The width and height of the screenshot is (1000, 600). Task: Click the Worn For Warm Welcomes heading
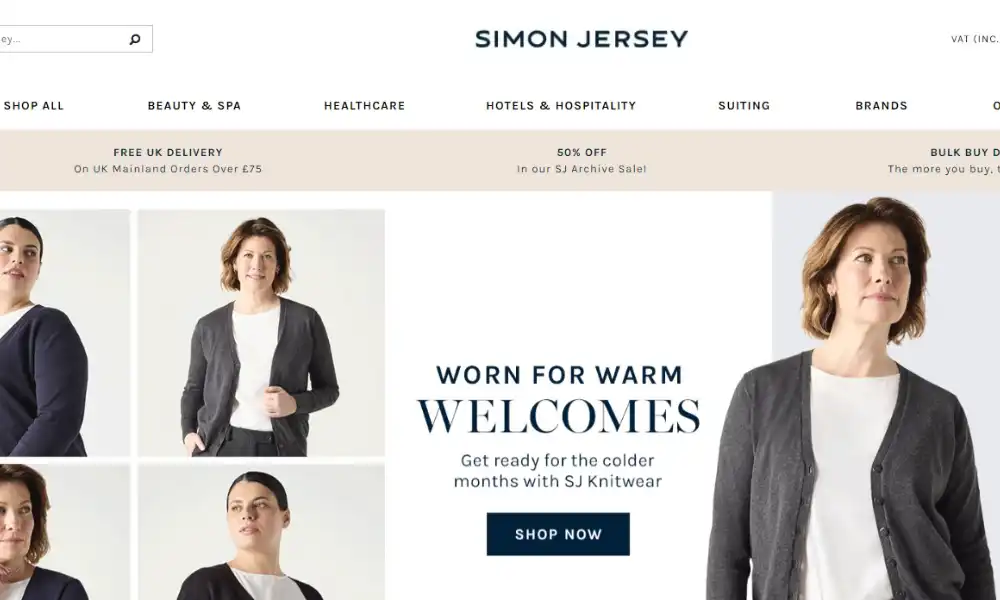coord(559,399)
